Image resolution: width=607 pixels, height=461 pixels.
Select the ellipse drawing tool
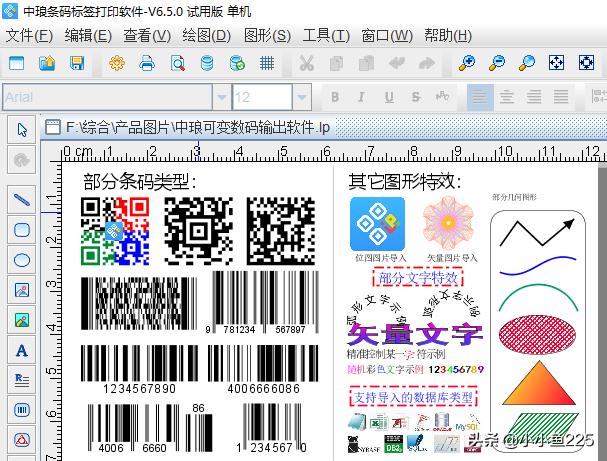tap(22, 259)
